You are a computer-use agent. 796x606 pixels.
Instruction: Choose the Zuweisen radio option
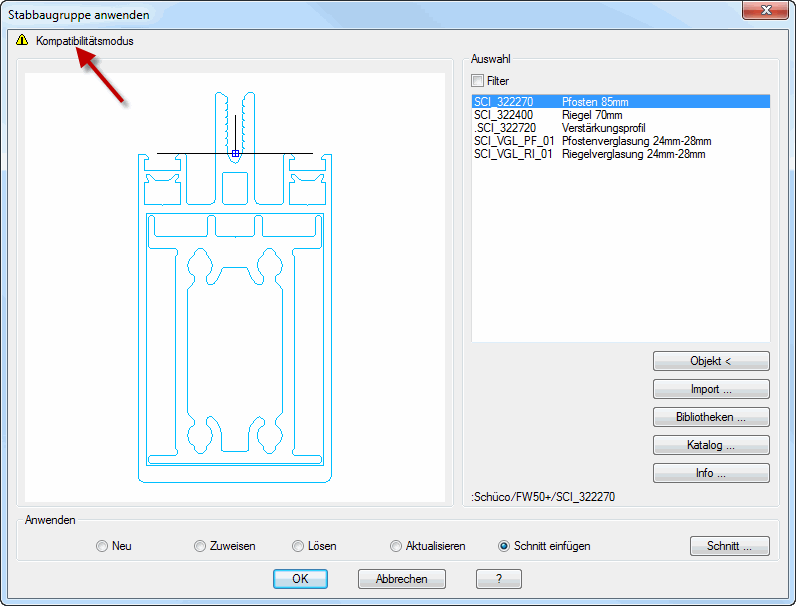[x=200, y=546]
